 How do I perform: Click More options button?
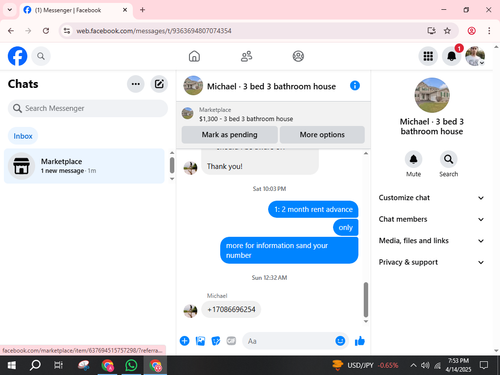pyautogui.click(x=322, y=135)
